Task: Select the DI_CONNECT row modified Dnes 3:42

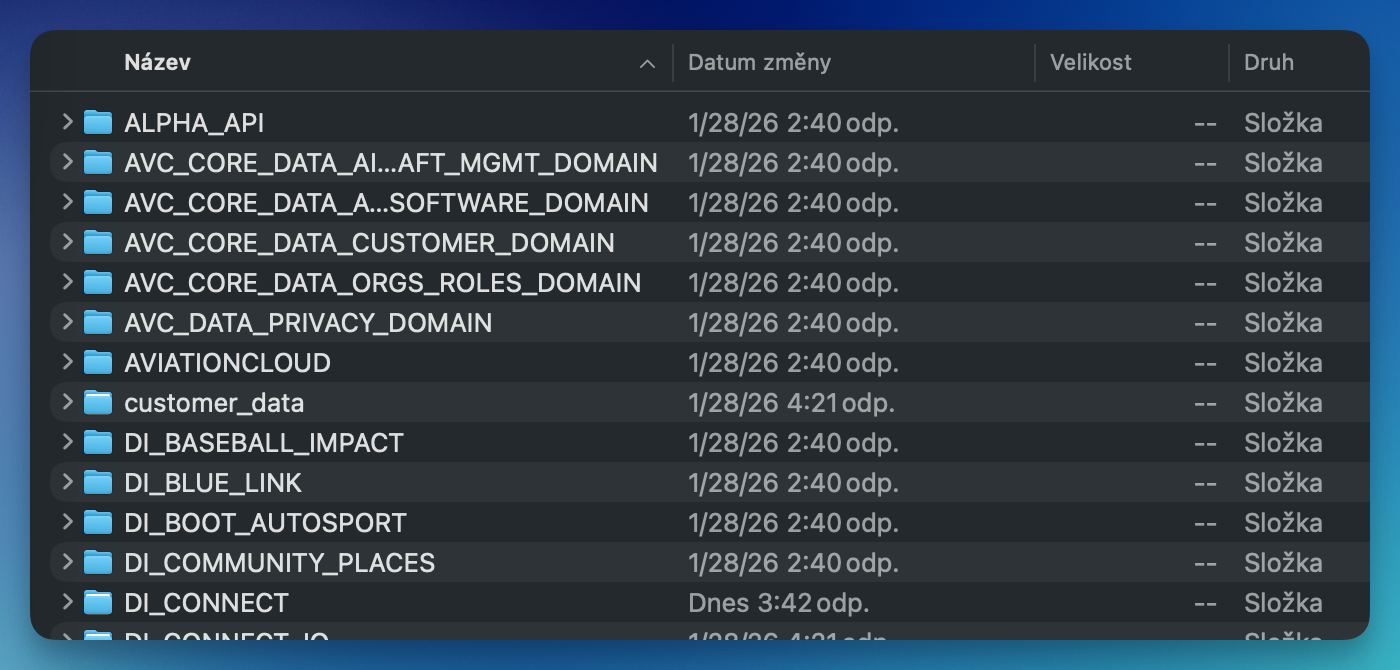Action: 778,603
